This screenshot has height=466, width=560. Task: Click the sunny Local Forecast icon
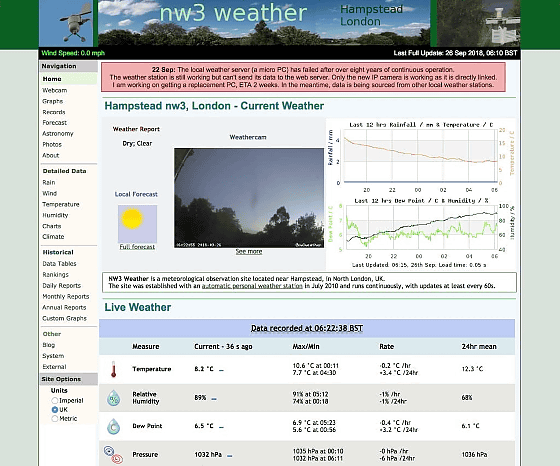[x=137, y=224]
